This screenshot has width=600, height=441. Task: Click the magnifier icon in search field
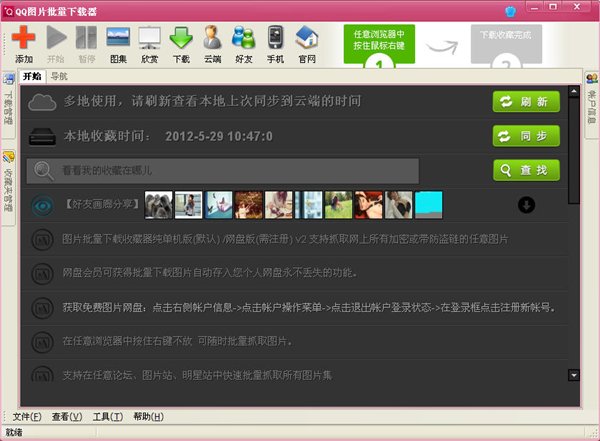[43, 171]
